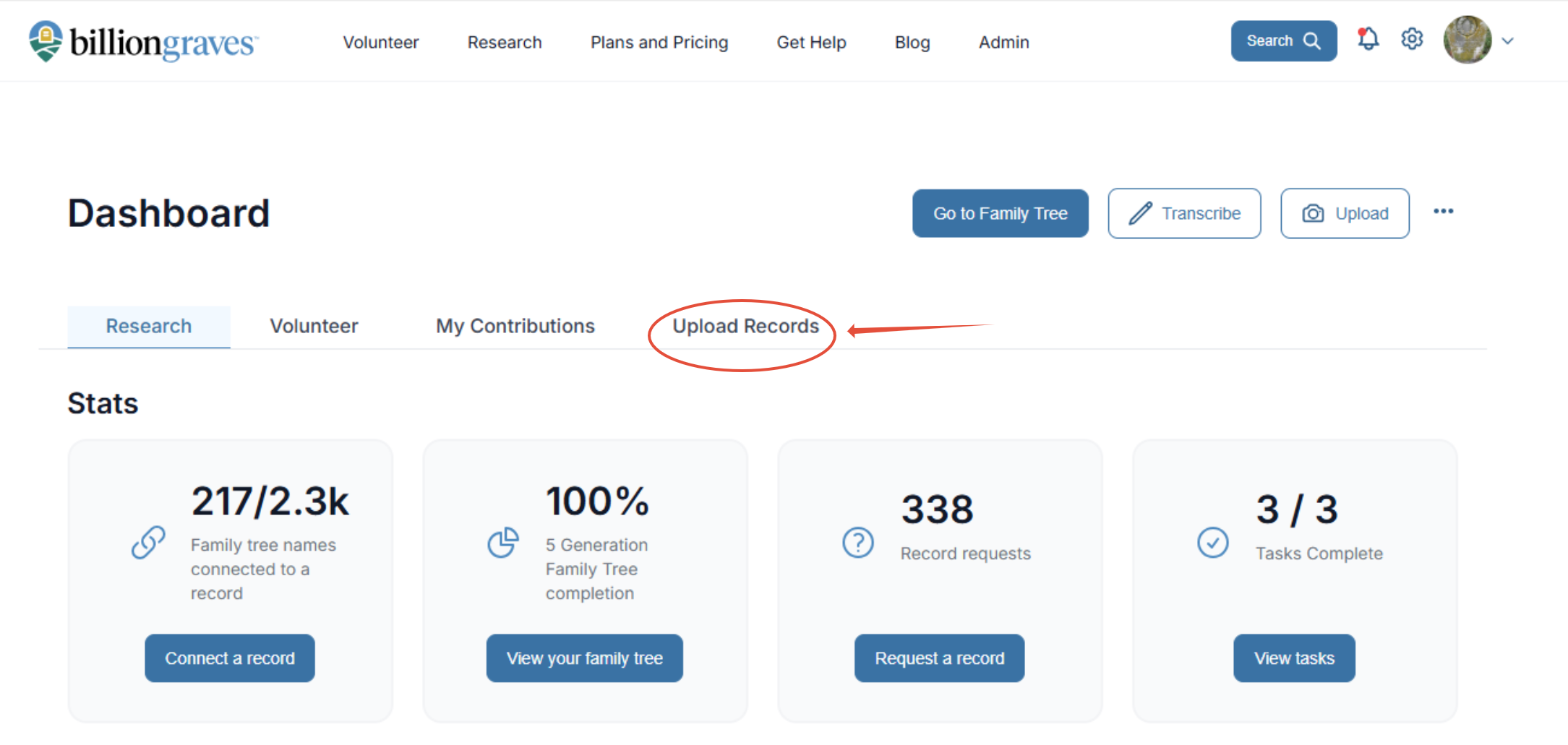Switch to My Contributions tab
The image size is (1568, 745).
515,327
